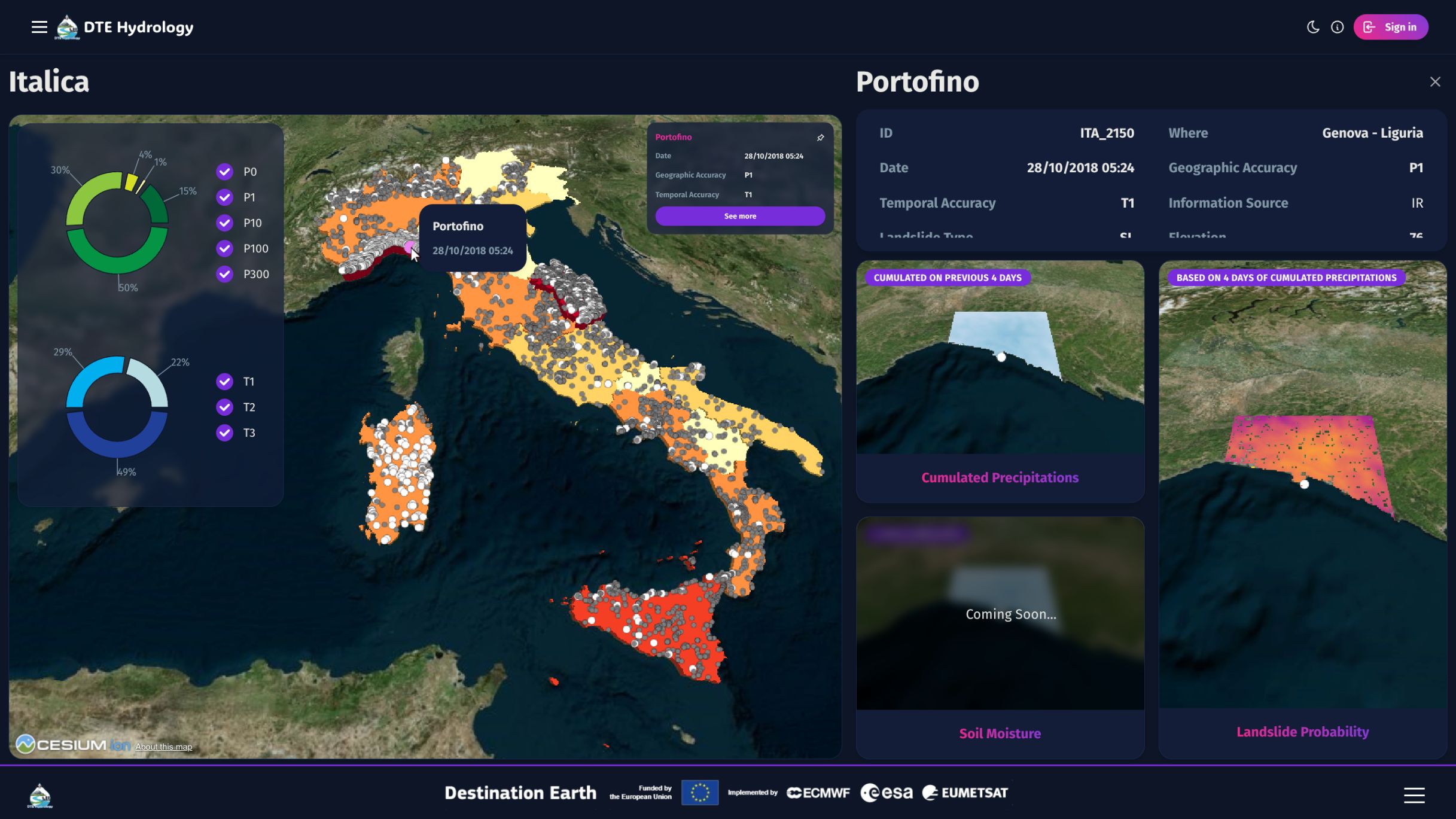Uncheck the P300 filter
Screen dimensions: 1456x819
coord(224,274)
